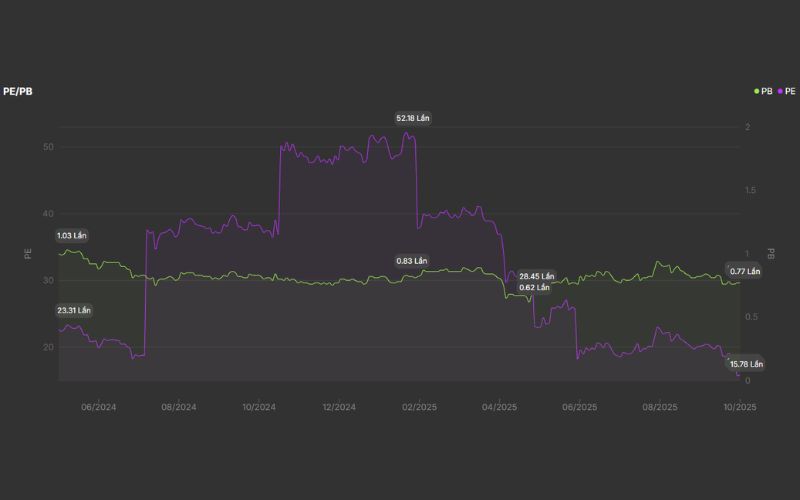
Task: Select the 06/2024 x-axis tick
Action: click(x=99, y=407)
